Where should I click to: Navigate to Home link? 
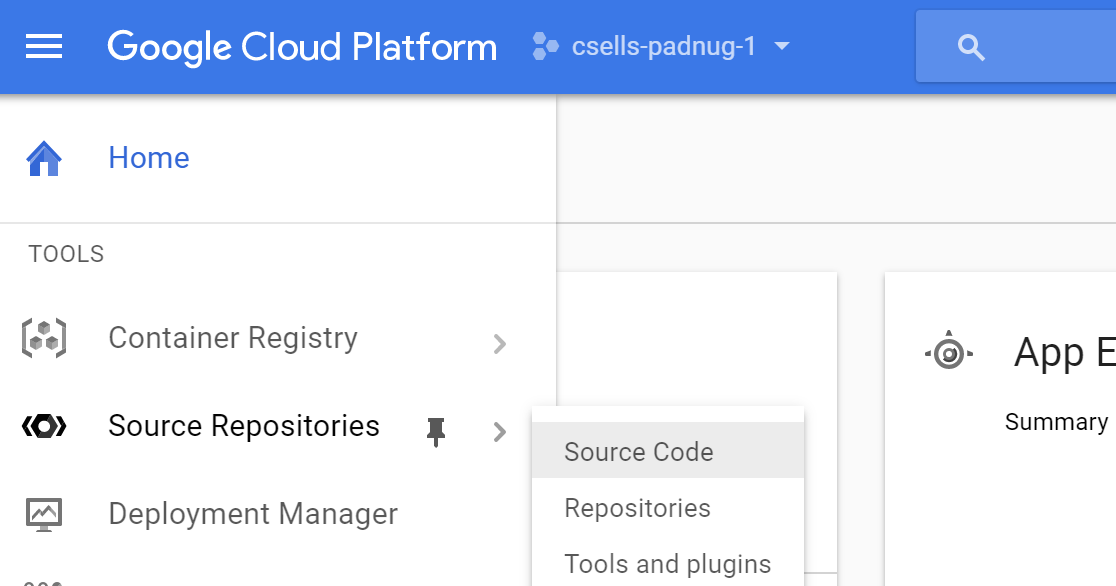coord(148,157)
